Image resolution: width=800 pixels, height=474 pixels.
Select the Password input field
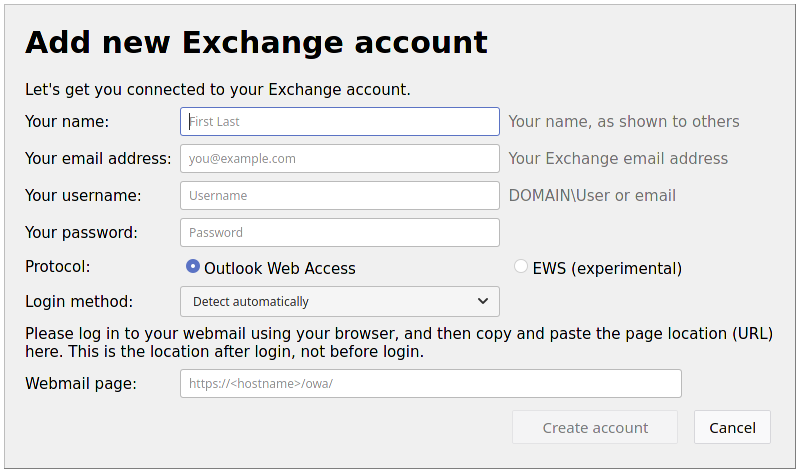(x=340, y=233)
